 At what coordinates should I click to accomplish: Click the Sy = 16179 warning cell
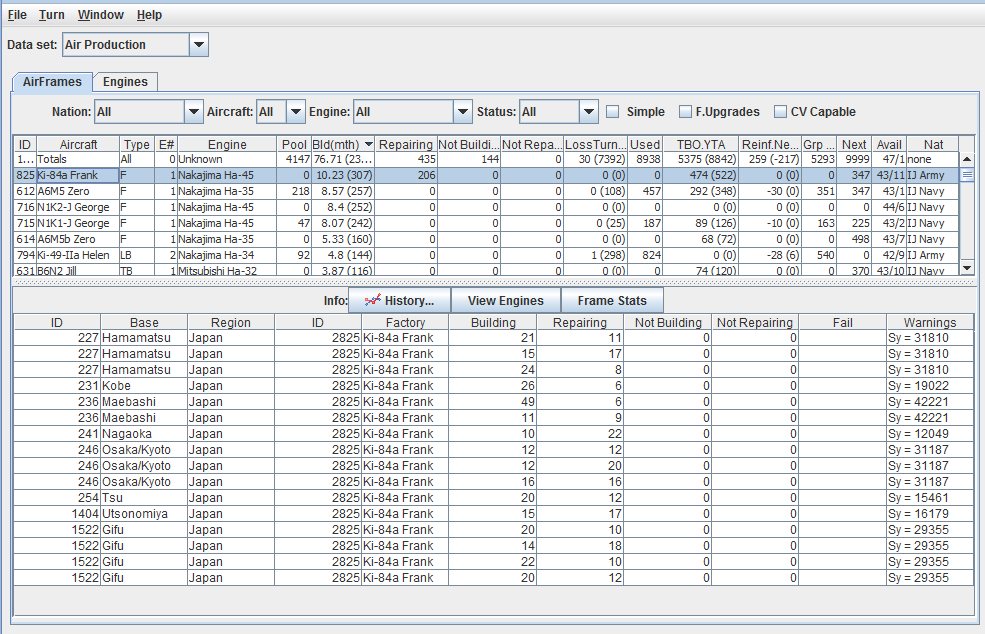930,514
